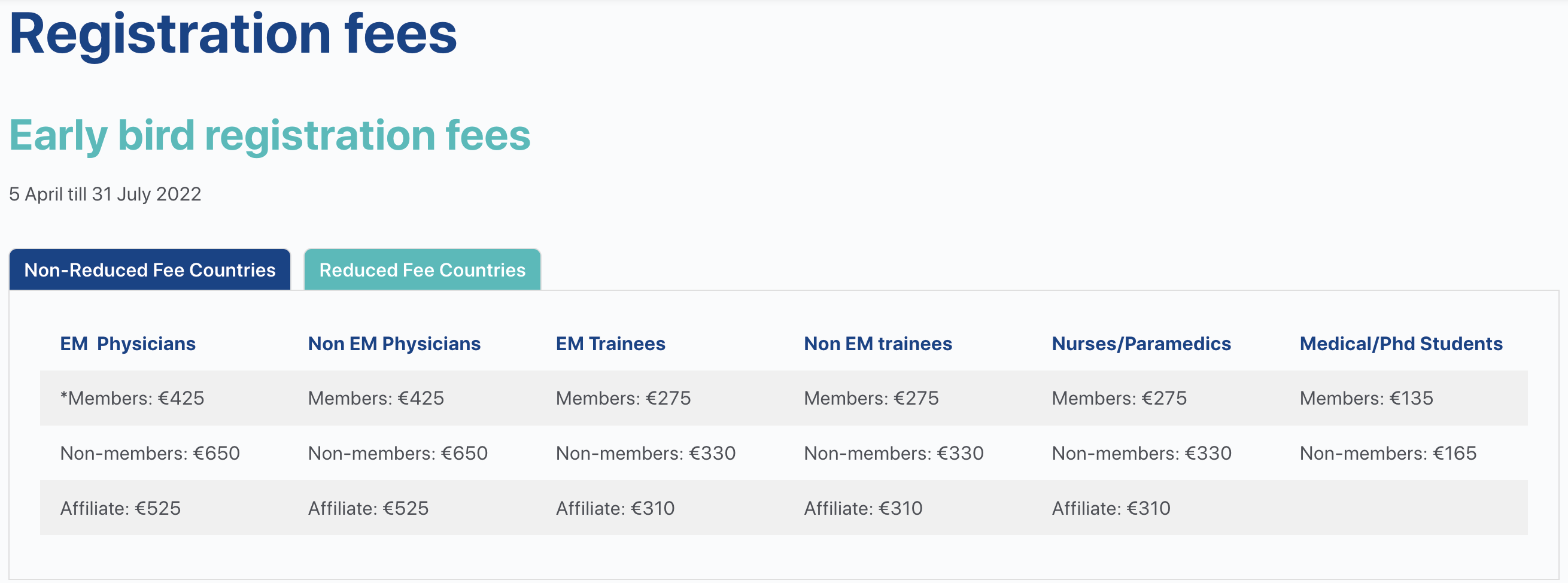Click the Early bird registration fees heading
Viewport: 1568px width, 583px height.
click(x=270, y=135)
